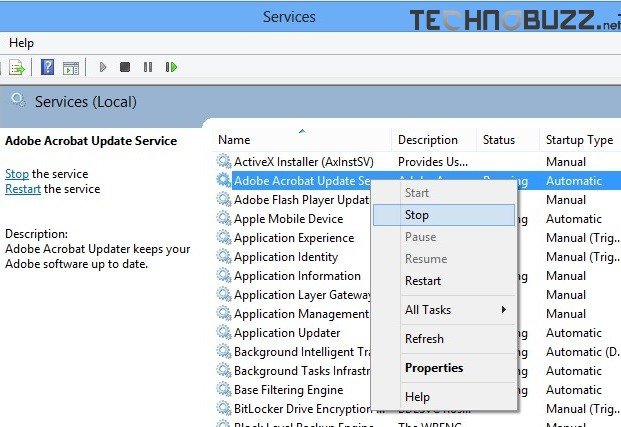Click gear icon beside Application Management

[x=224, y=313]
